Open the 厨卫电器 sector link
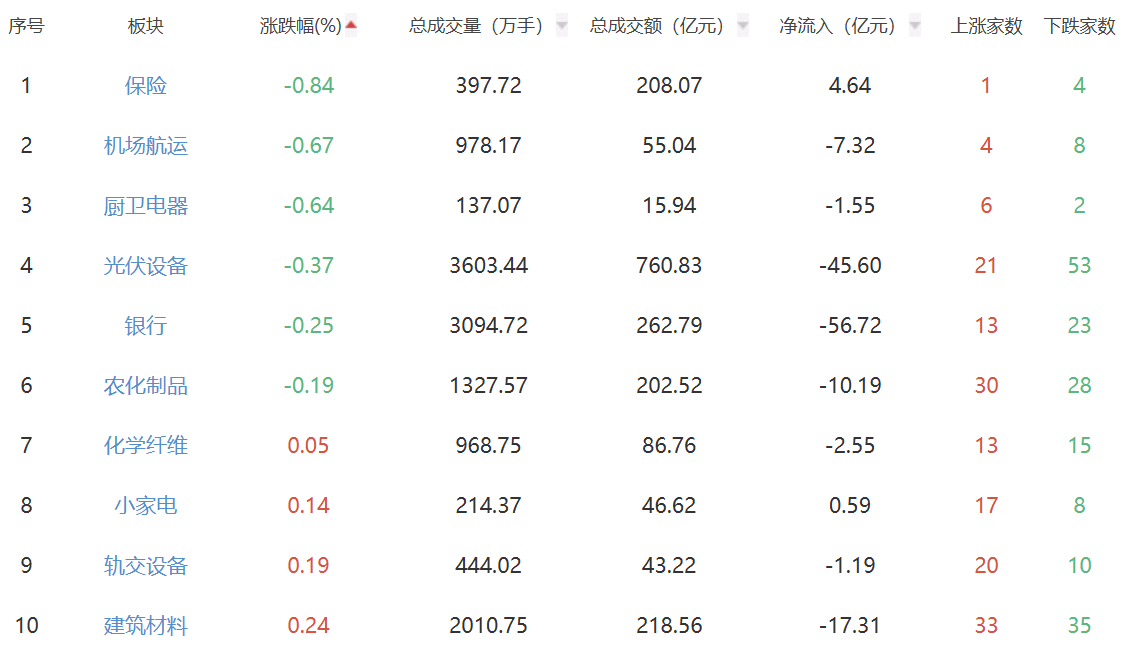Screen dimensions: 1124x654 tap(146, 206)
